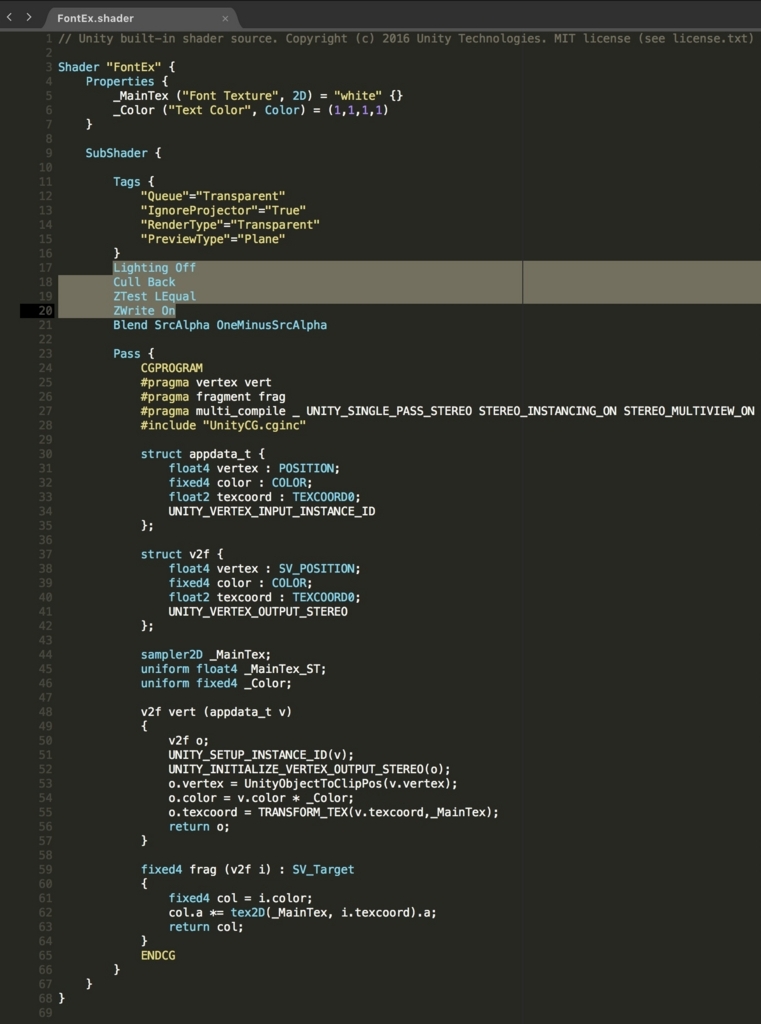This screenshot has width=761, height=1024.
Task: Click 'sampler2D _MainTex;' line
Action: coord(206,655)
